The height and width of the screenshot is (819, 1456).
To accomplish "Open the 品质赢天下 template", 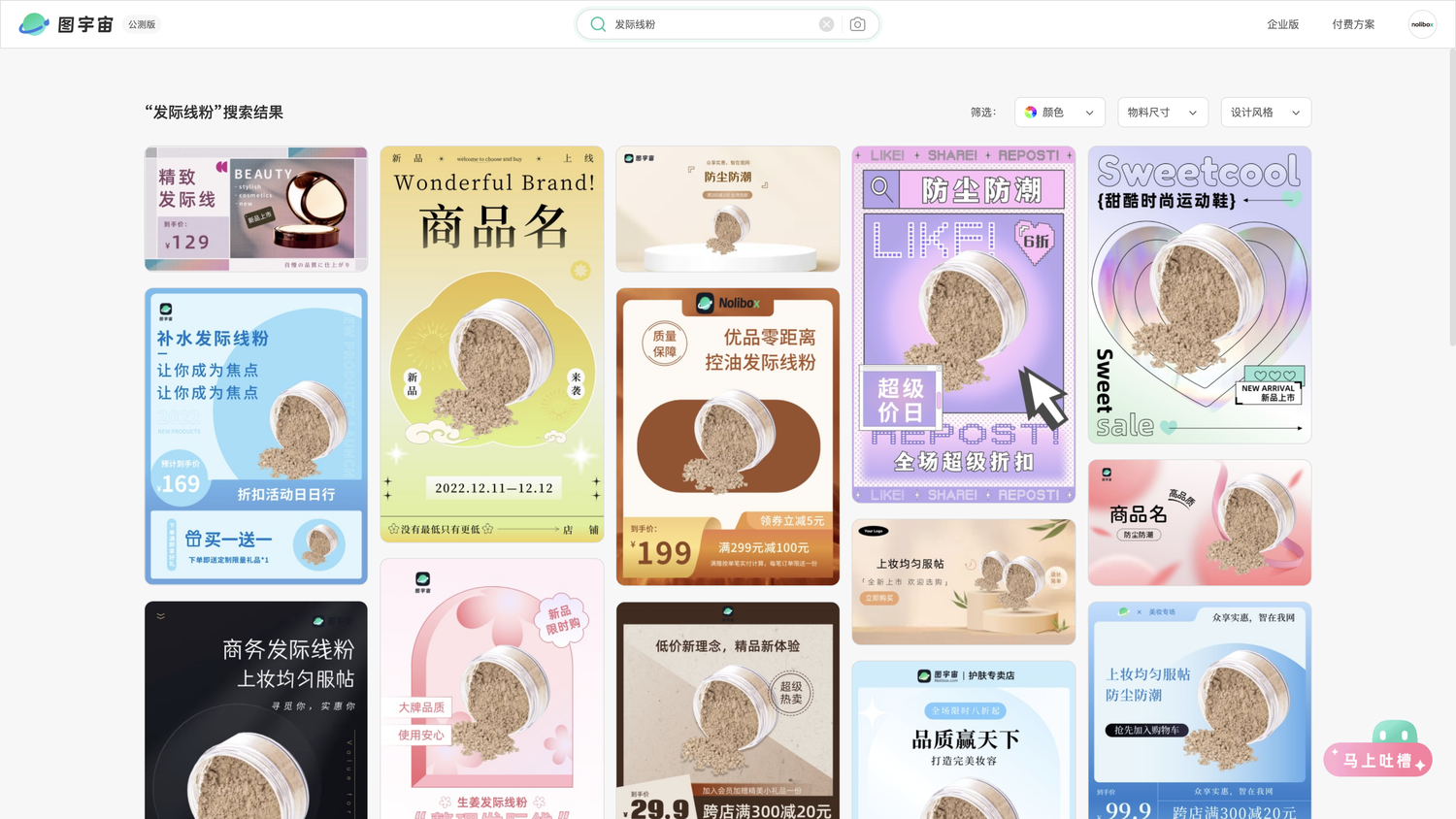I will click(x=964, y=740).
